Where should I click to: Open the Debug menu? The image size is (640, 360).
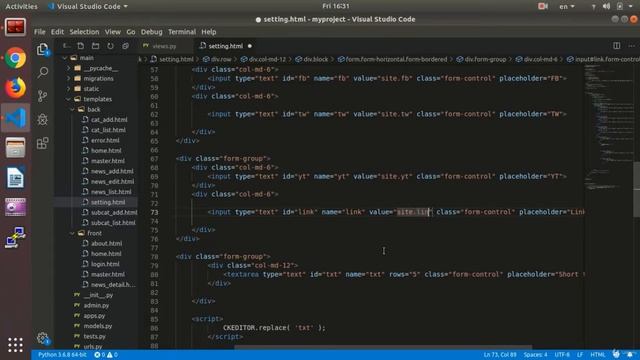coord(151,32)
